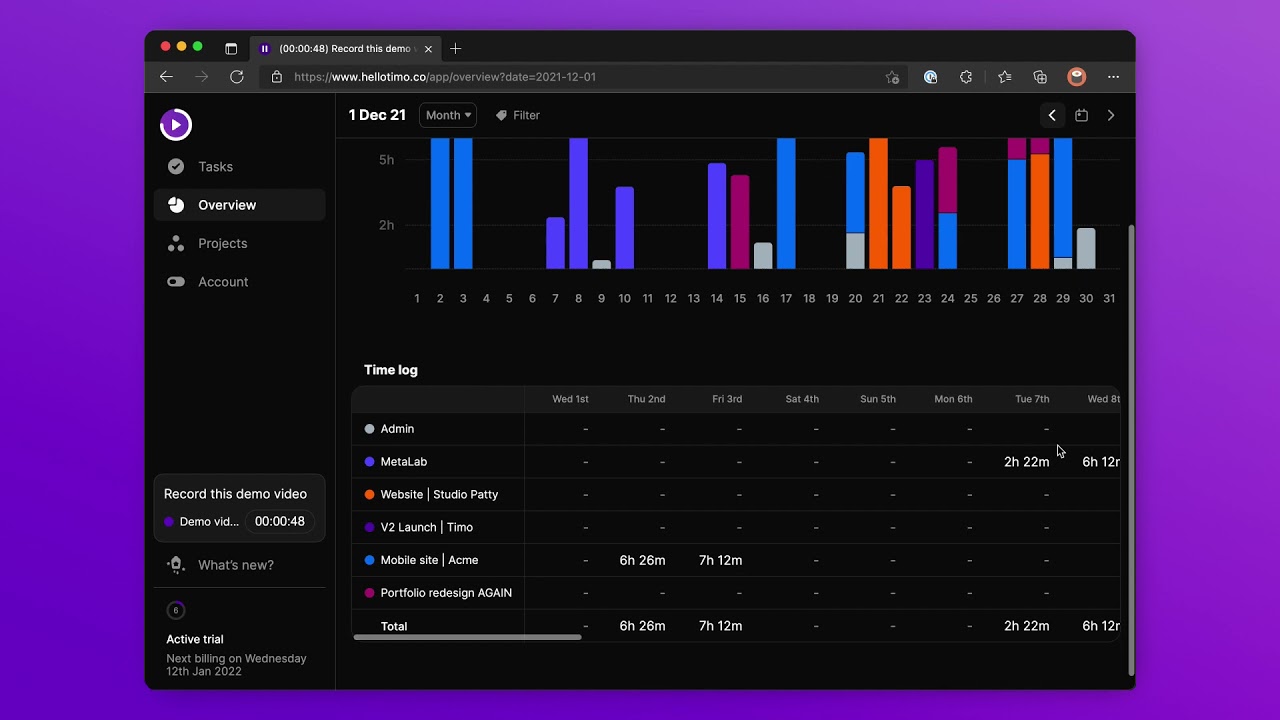The width and height of the screenshot is (1280, 720).
Task: Click the trial days remaining circle icon
Action: 176,610
